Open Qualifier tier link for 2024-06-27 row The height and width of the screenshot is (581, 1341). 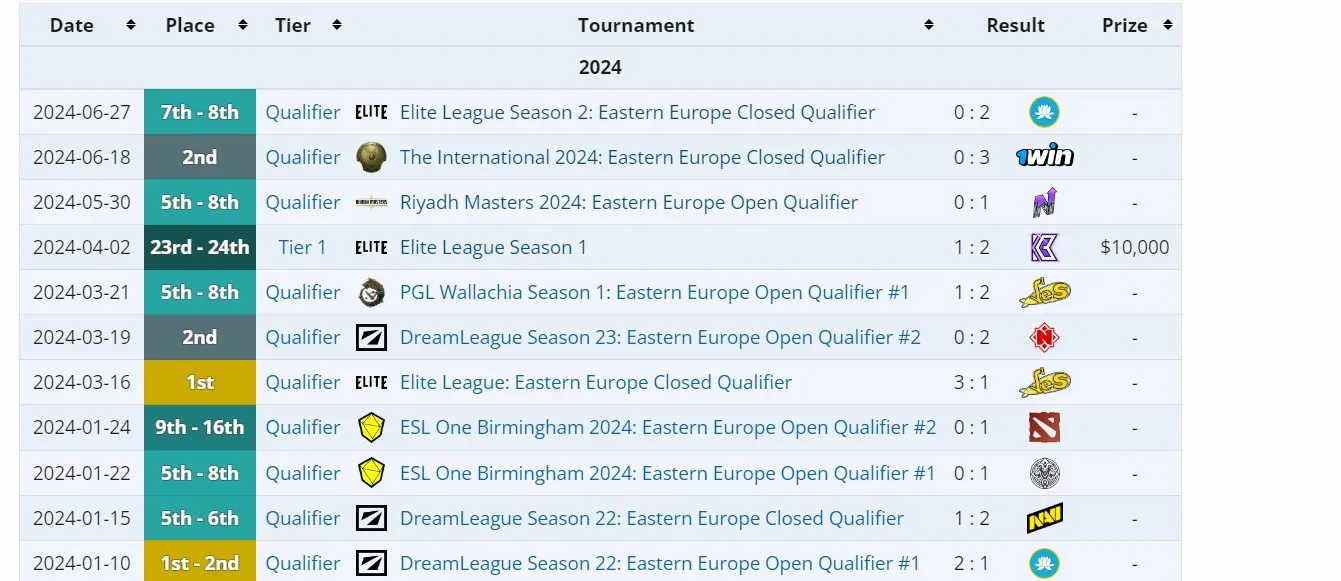pyautogui.click(x=303, y=112)
